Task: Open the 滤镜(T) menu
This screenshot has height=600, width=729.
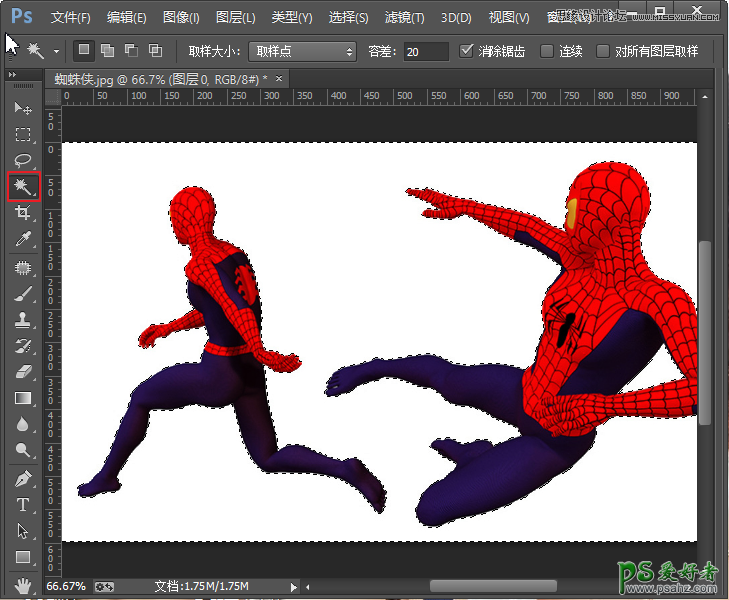Action: coord(404,18)
